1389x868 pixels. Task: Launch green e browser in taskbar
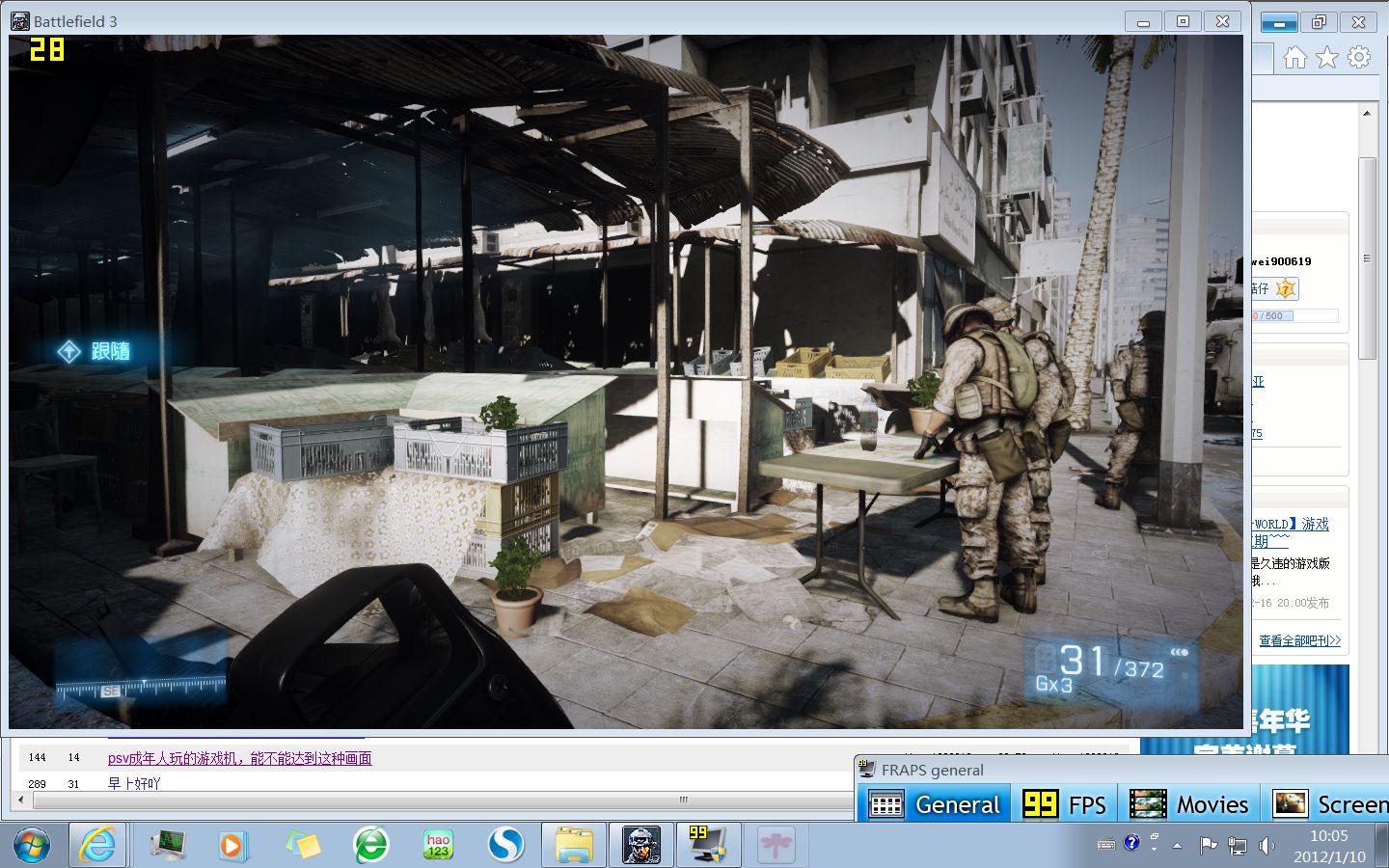(371, 846)
